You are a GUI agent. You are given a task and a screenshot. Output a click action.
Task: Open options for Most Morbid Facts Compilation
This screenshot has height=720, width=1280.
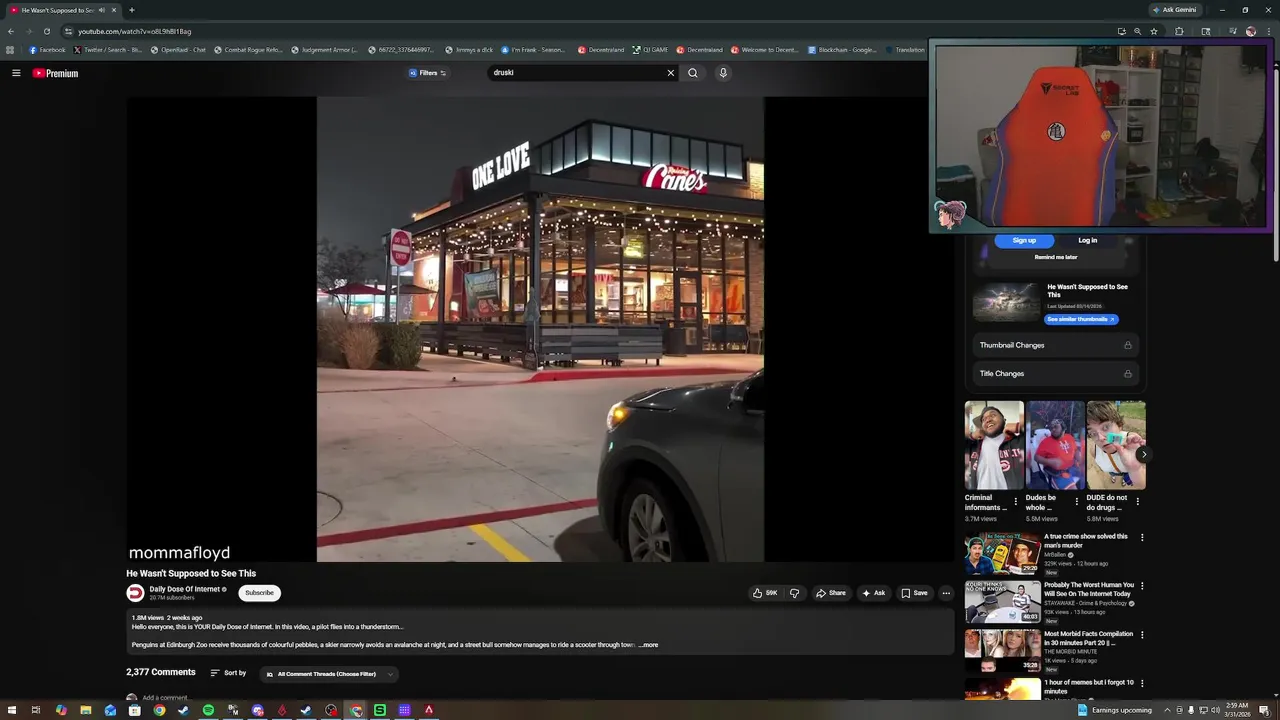point(1142,635)
